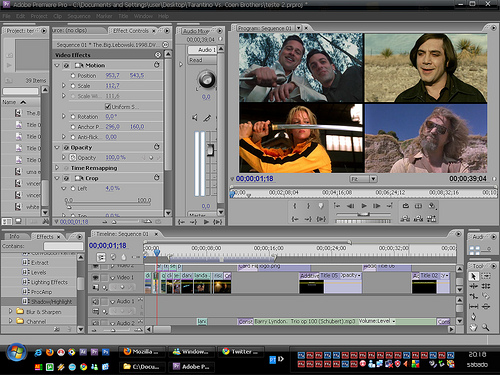Reset the Motion effect
Screen dimensions: 500x375
(157, 65)
